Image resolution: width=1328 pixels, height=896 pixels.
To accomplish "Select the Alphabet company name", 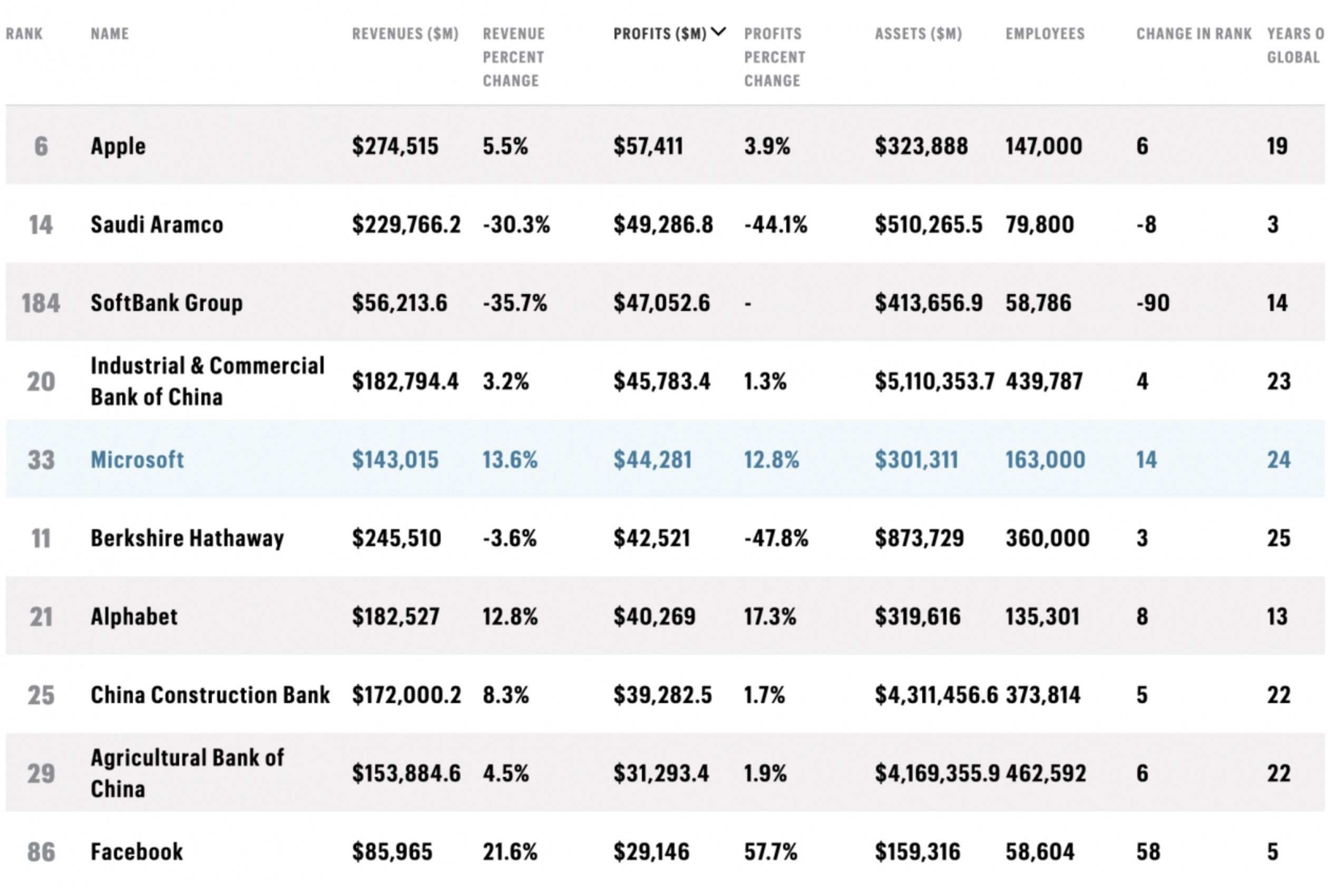I will (134, 617).
